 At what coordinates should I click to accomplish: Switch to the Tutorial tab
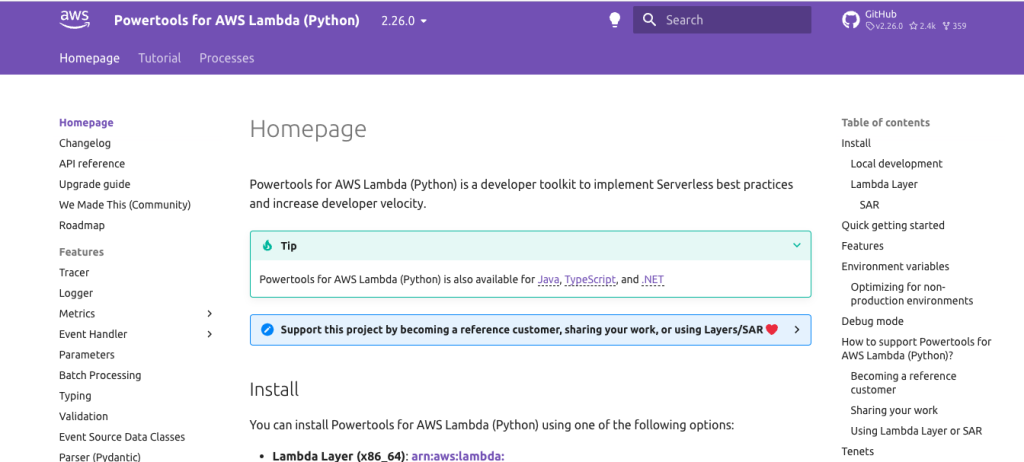point(159,58)
